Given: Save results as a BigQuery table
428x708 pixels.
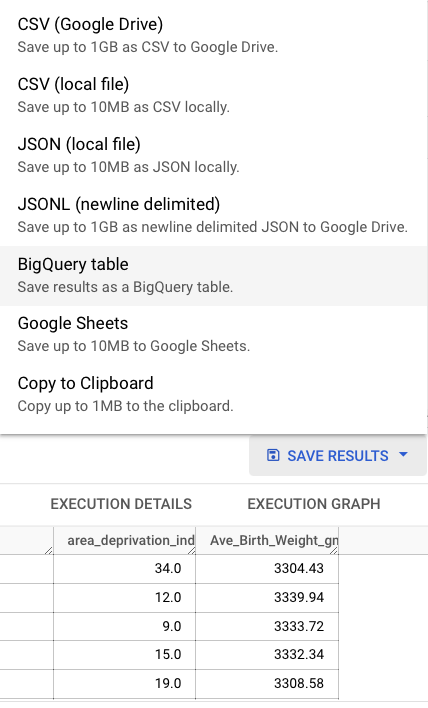Looking at the screenshot, I should 214,275.
